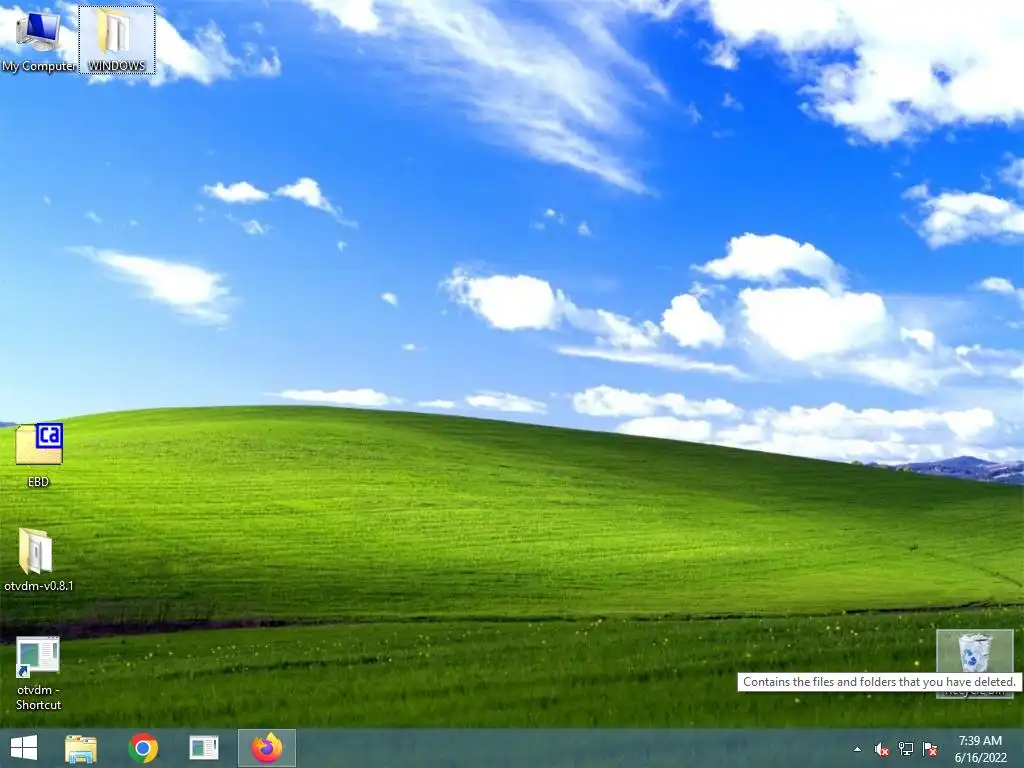Launch Google Chrome from the taskbar
1024x768 pixels.
[143, 748]
